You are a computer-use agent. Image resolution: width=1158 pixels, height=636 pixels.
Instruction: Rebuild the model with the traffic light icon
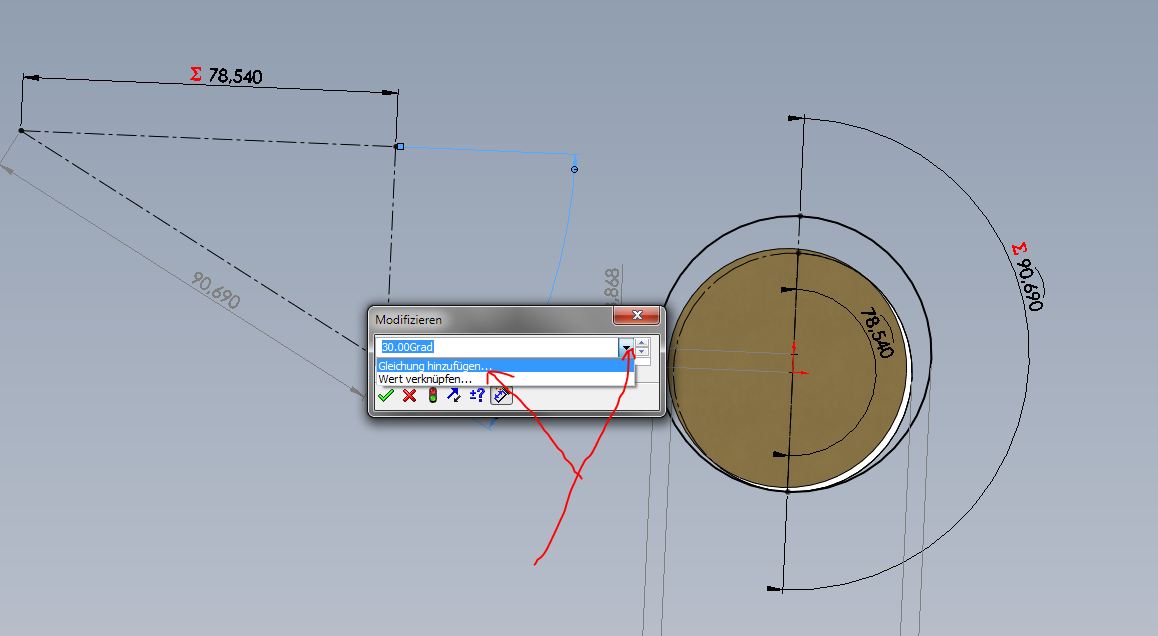point(433,395)
